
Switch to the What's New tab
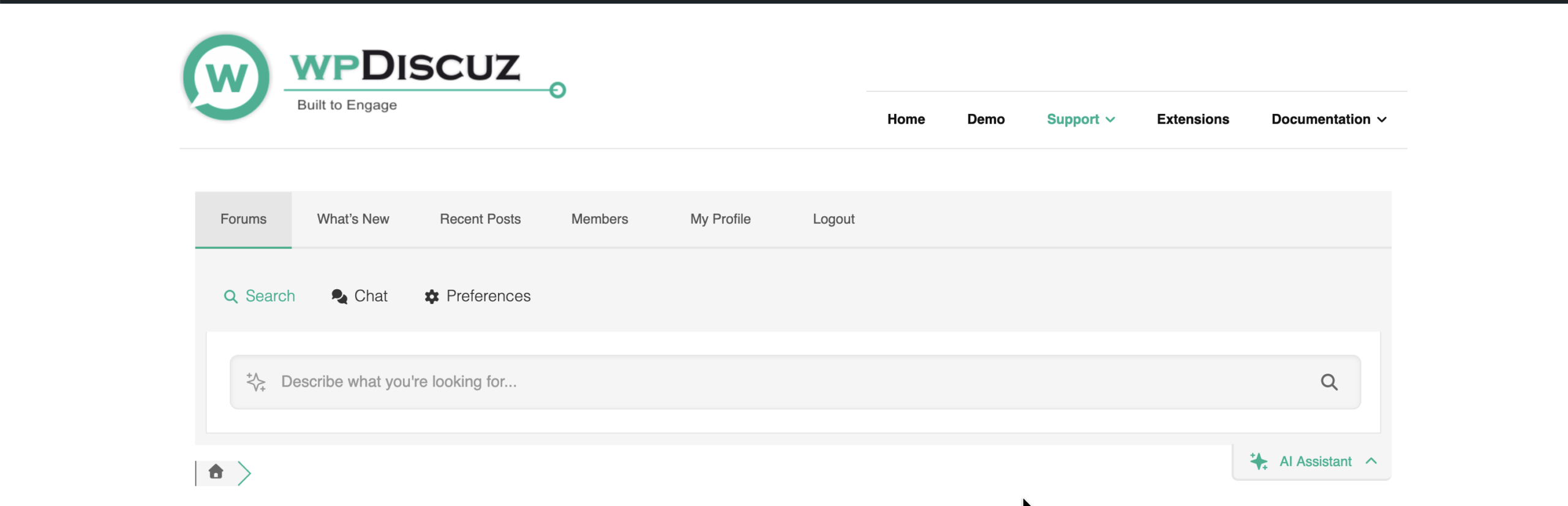[353, 219]
